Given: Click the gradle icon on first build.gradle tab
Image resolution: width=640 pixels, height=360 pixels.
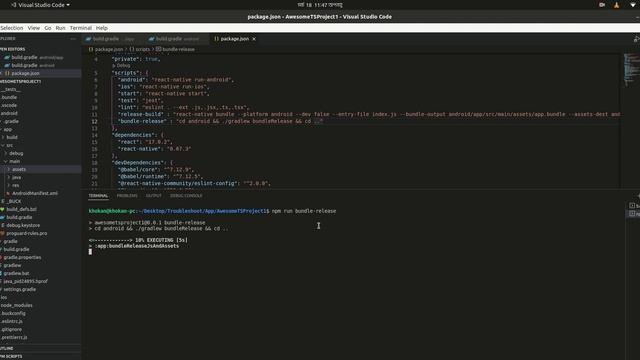Looking at the screenshot, I should [88, 39].
